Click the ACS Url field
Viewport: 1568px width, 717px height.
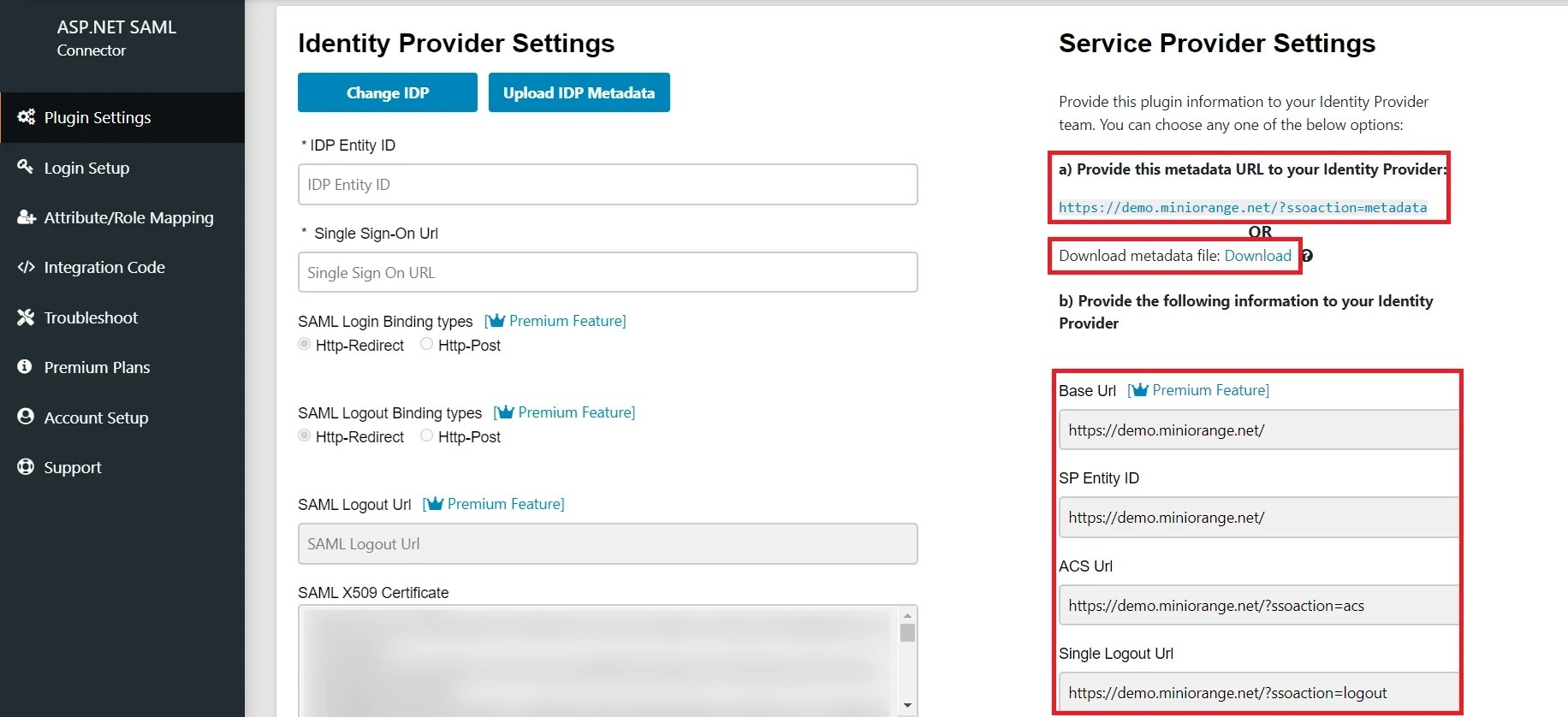tap(1259, 606)
